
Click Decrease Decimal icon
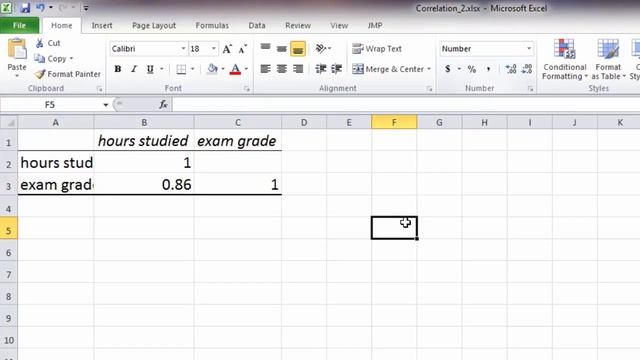point(527,69)
